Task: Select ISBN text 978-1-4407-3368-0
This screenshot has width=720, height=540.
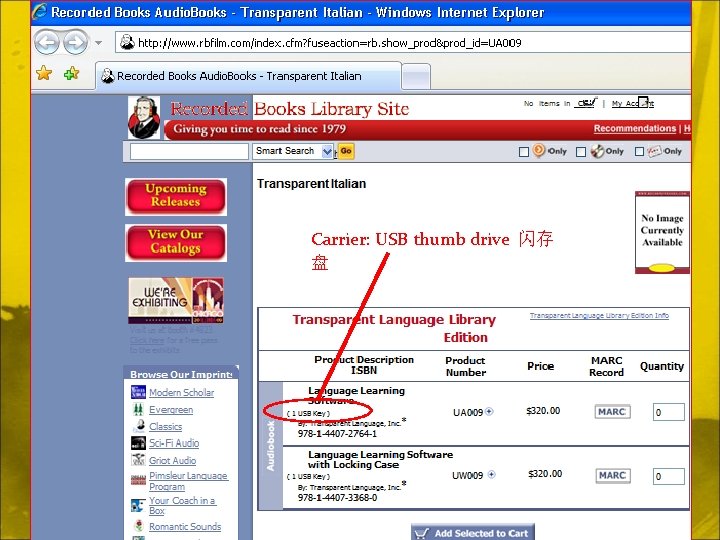Action: tap(337, 497)
